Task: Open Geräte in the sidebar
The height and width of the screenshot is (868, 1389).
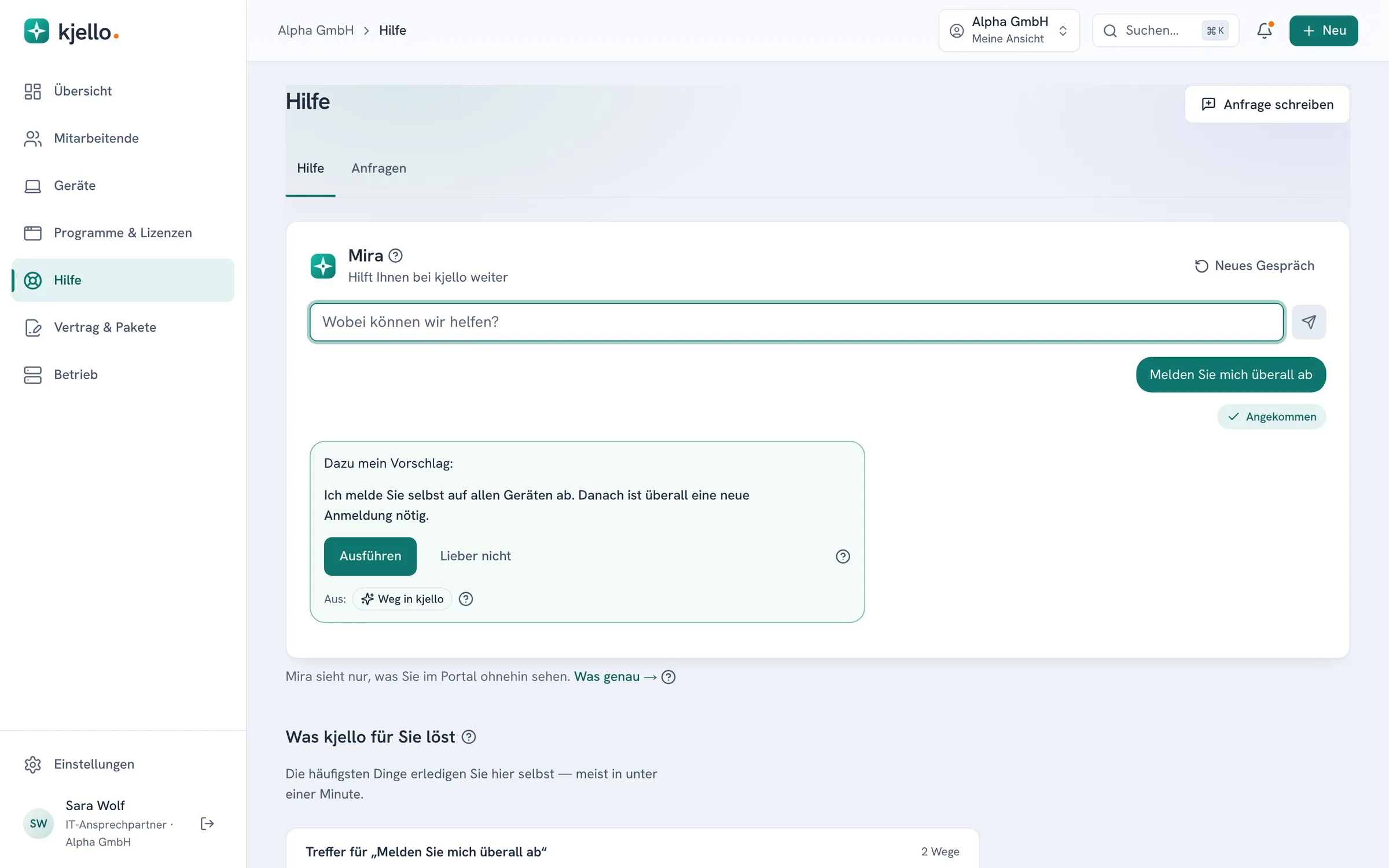Action: coord(123,186)
